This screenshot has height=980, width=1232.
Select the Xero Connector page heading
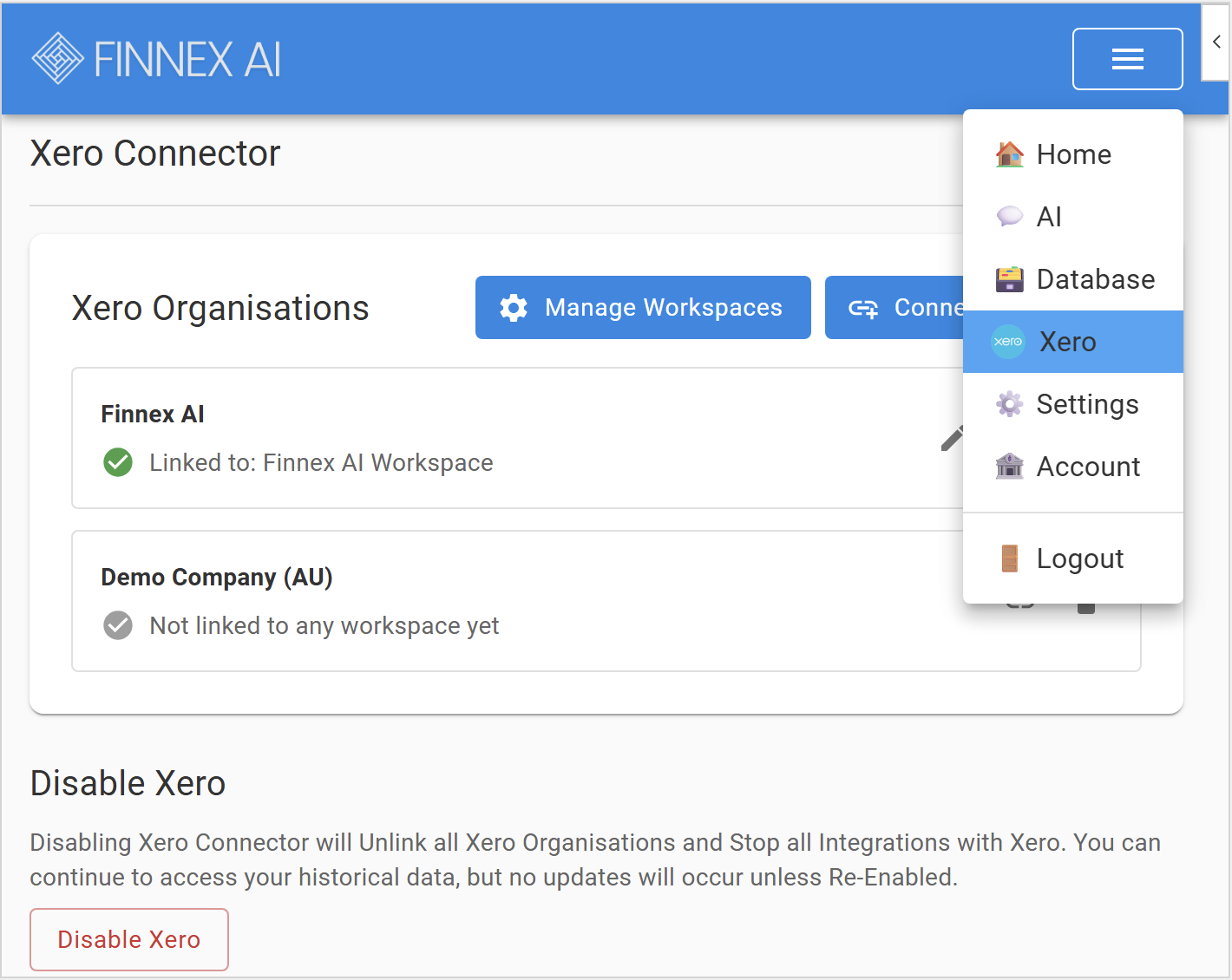point(155,154)
